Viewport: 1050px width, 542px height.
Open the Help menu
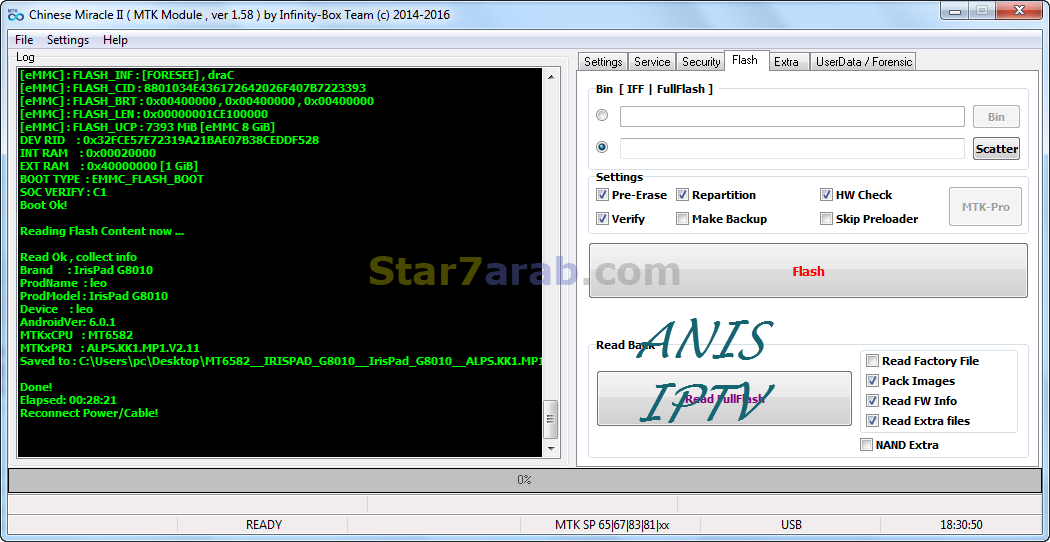115,40
